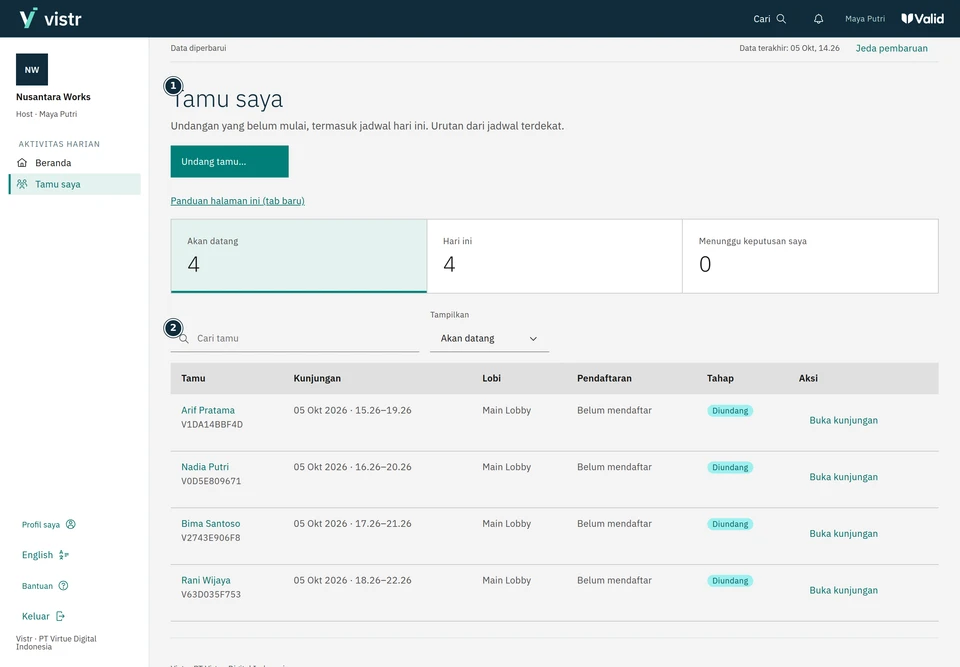This screenshot has height=667, width=960.
Task: Open the search magnifier icon in header
Action: click(x=781, y=19)
